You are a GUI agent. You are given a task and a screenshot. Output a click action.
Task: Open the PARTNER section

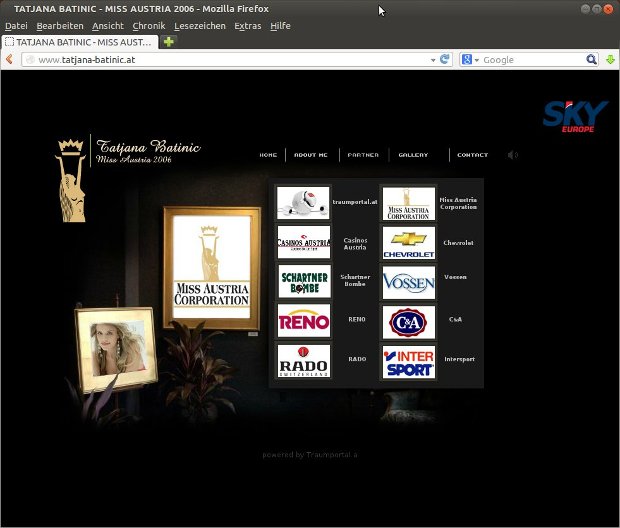(x=363, y=155)
